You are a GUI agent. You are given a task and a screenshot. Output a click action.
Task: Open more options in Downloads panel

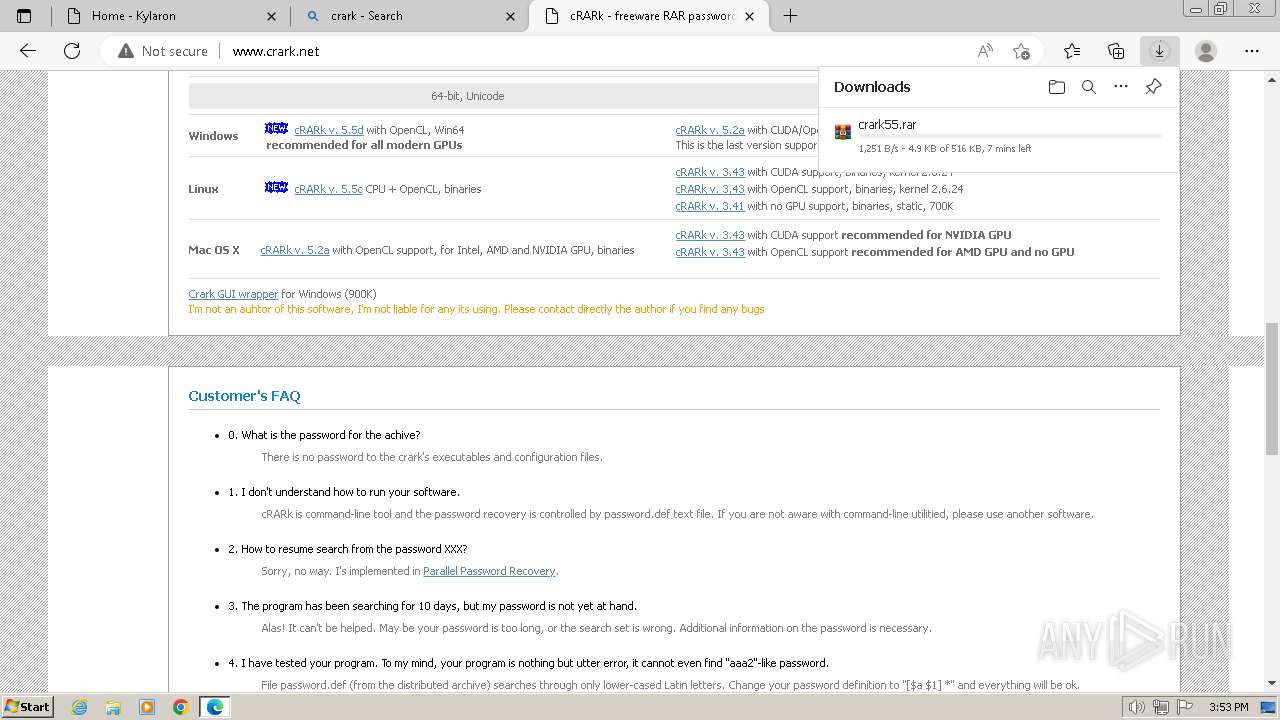coord(1121,87)
